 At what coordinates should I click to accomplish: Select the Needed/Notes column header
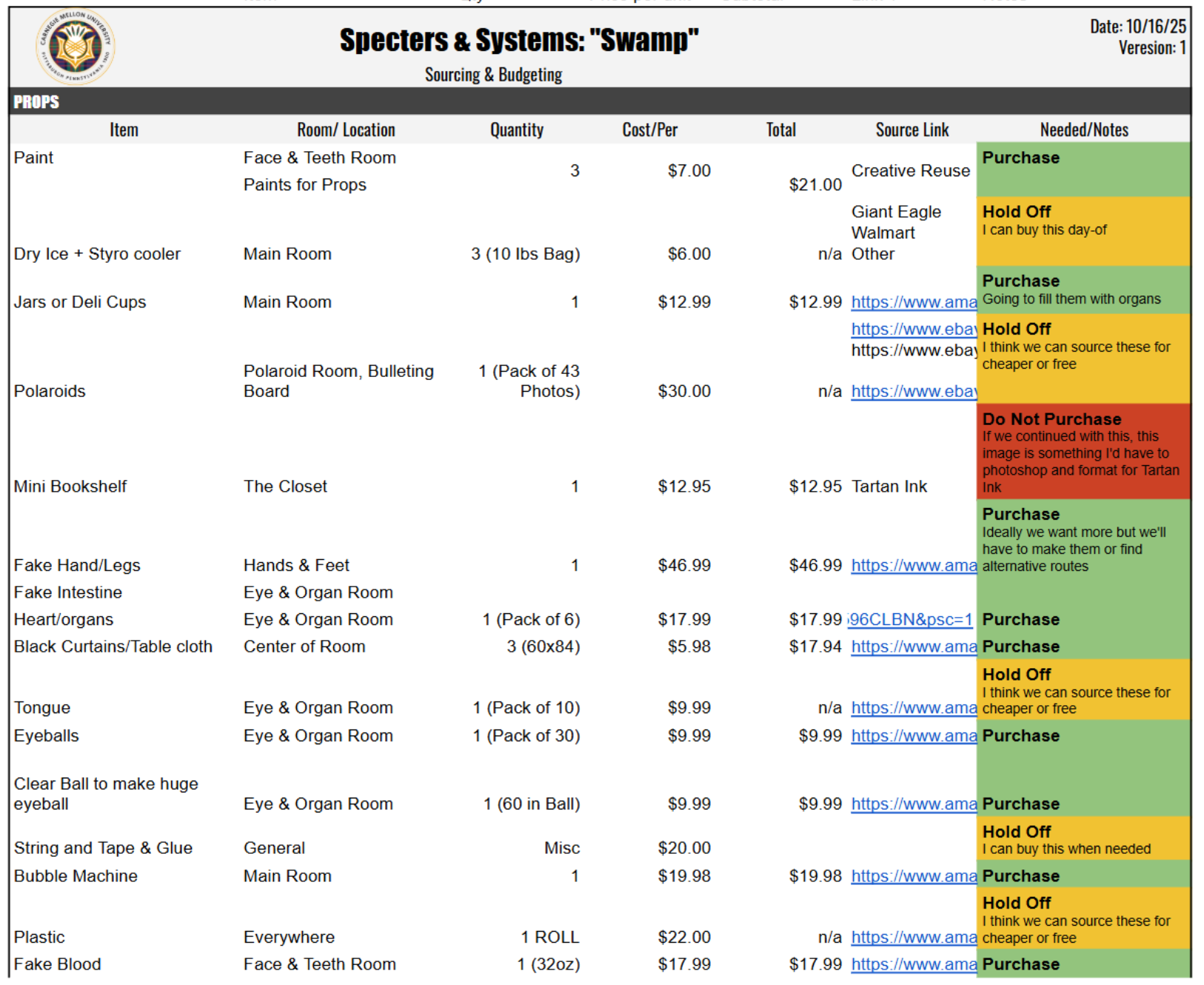(1084, 130)
